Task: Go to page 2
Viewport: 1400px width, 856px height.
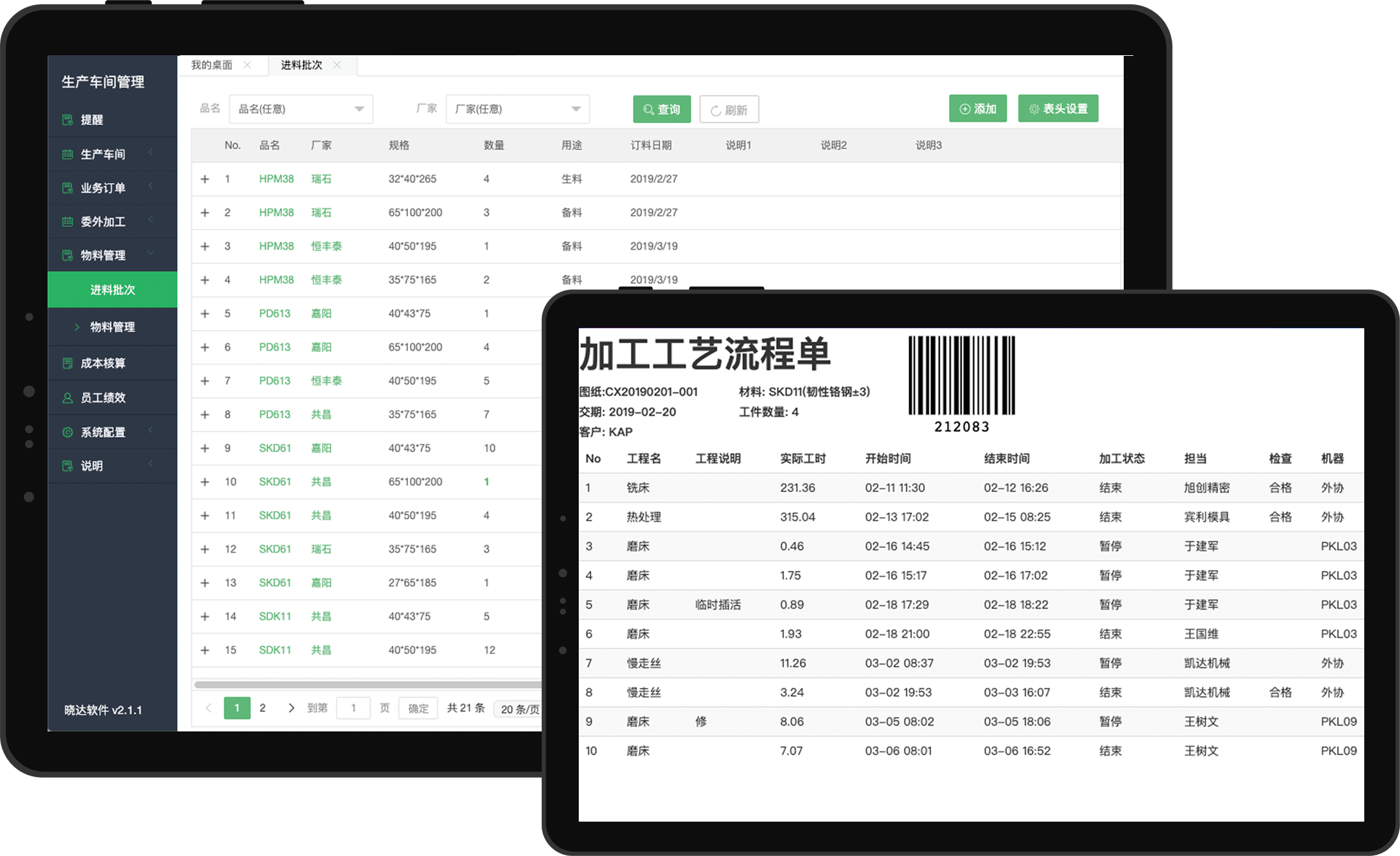Action: click(262, 708)
